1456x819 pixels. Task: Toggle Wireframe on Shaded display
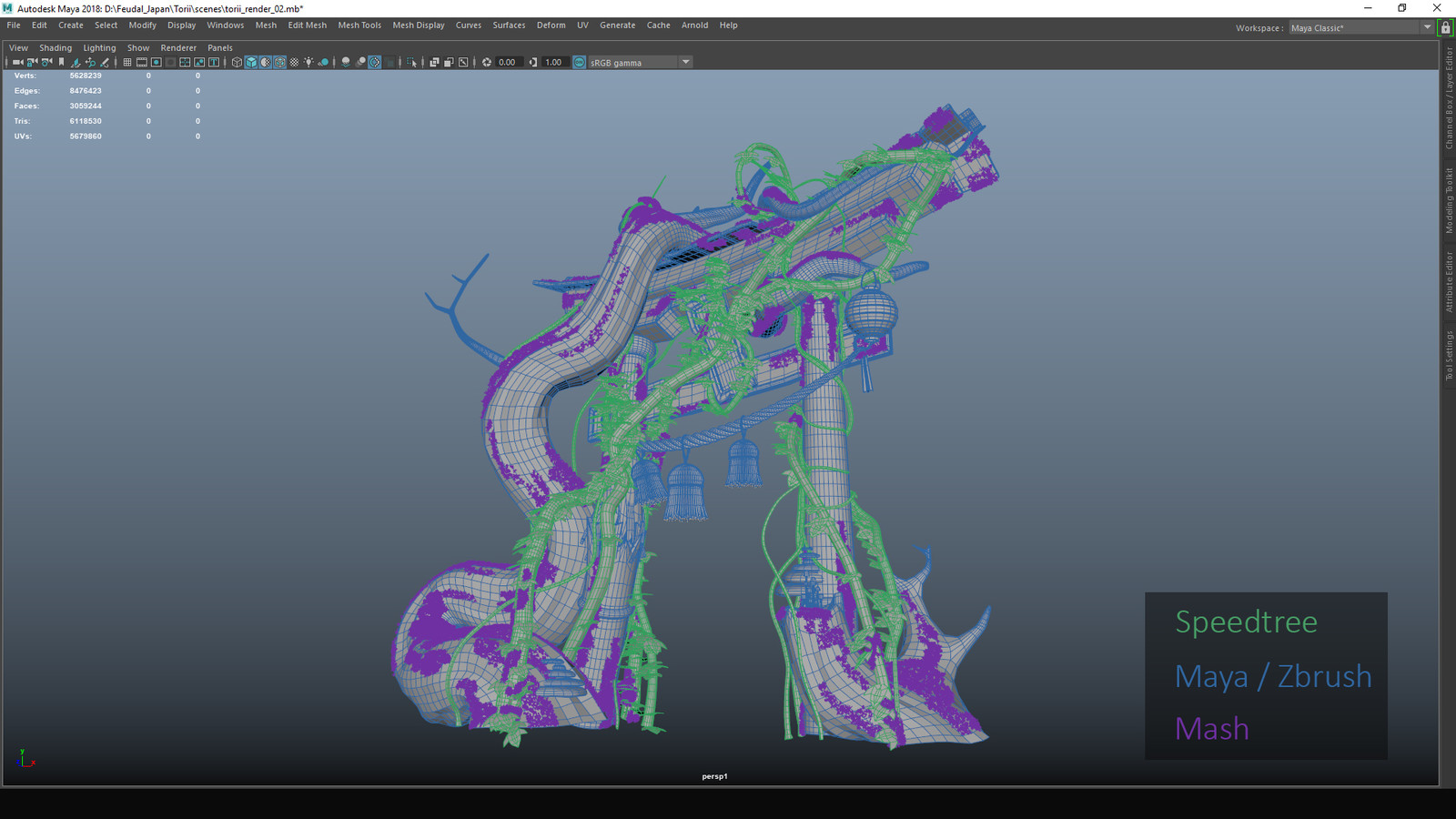click(279, 62)
